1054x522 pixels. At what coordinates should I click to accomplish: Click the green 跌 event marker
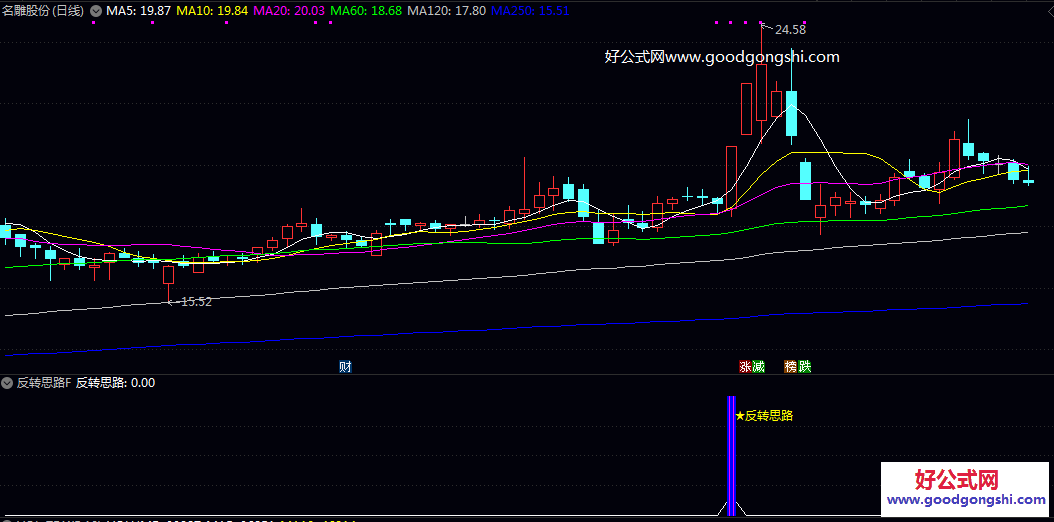click(x=804, y=367)
